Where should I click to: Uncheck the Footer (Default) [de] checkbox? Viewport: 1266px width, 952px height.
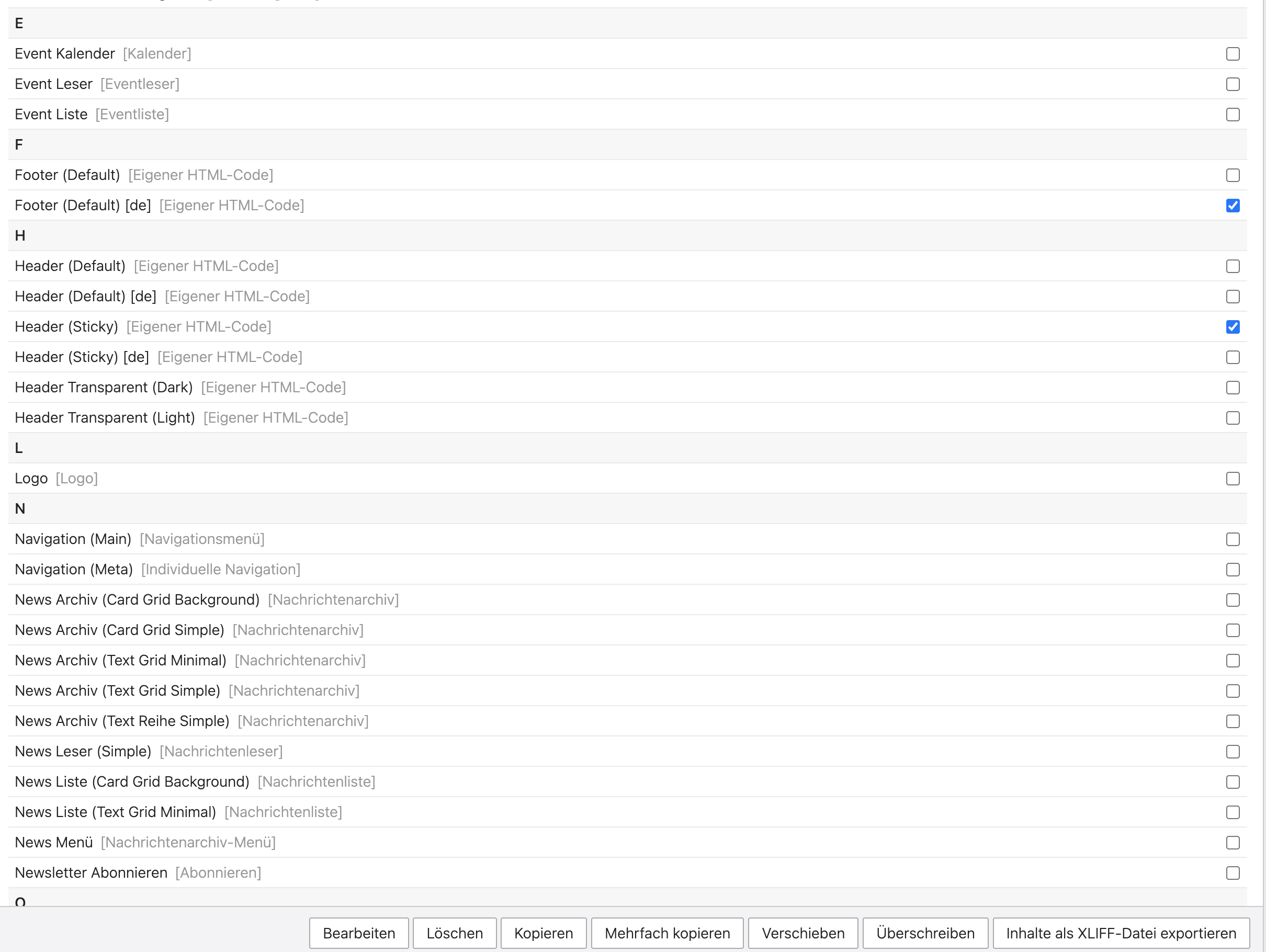pyautogui.click(x=1233, y=206)
